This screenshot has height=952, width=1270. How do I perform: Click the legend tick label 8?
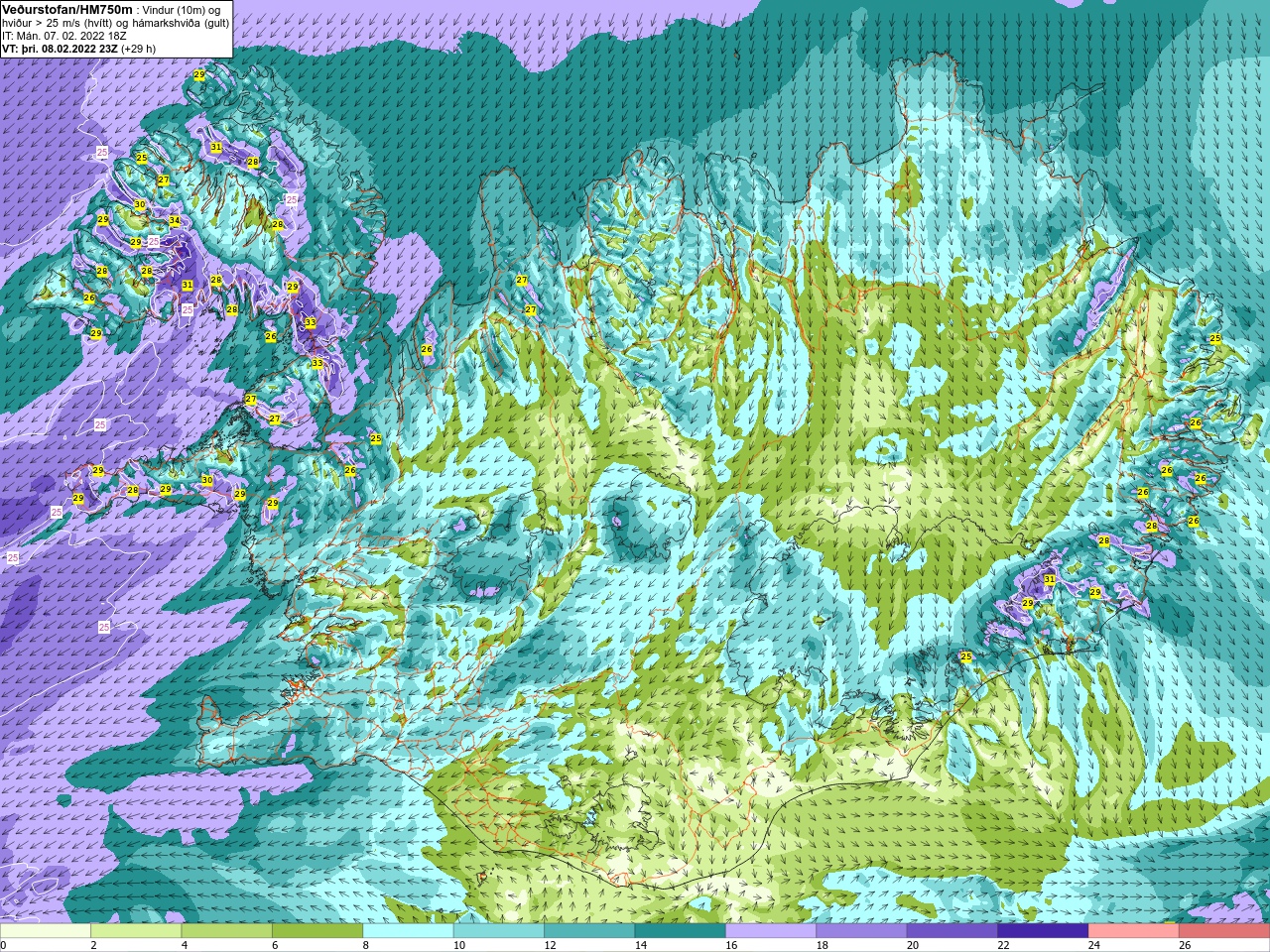pos(366,945)
